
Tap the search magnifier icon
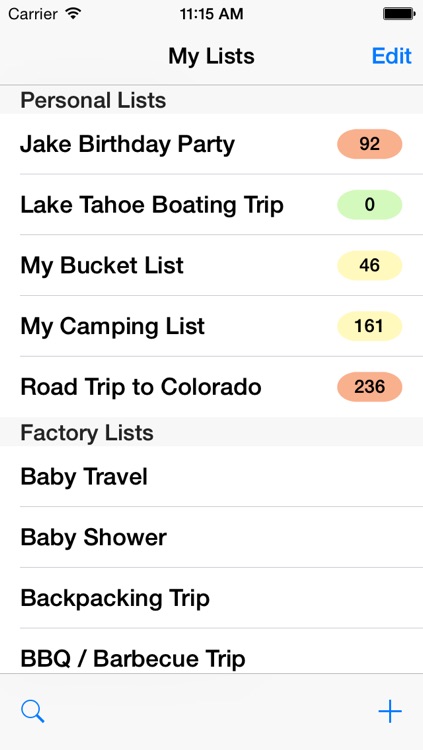(x=33, y=711)
